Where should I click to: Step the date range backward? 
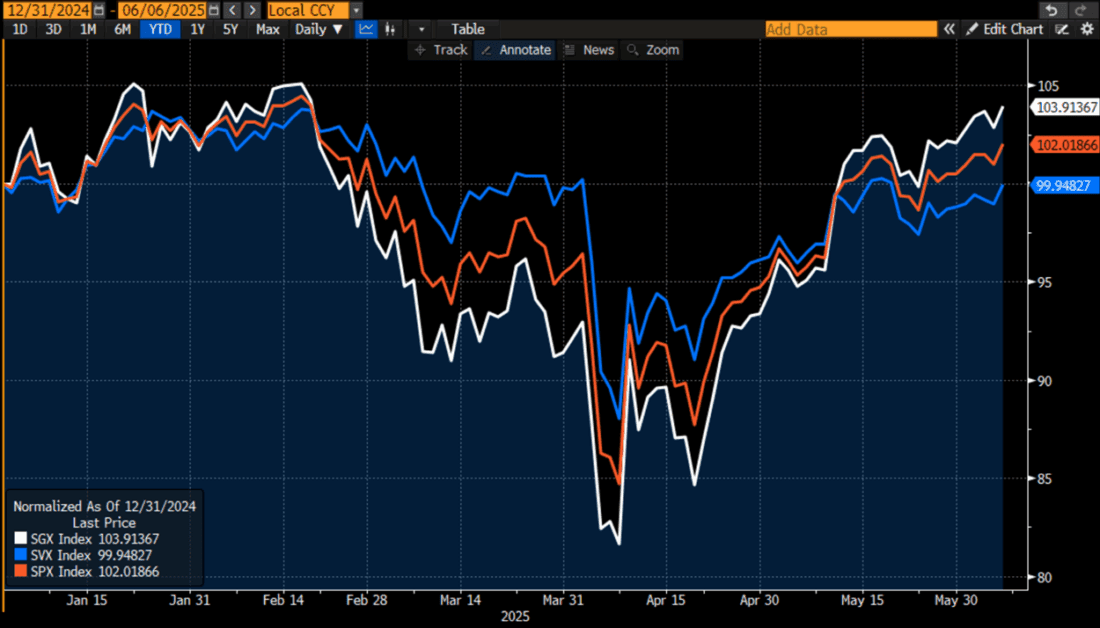coord(233,11)
